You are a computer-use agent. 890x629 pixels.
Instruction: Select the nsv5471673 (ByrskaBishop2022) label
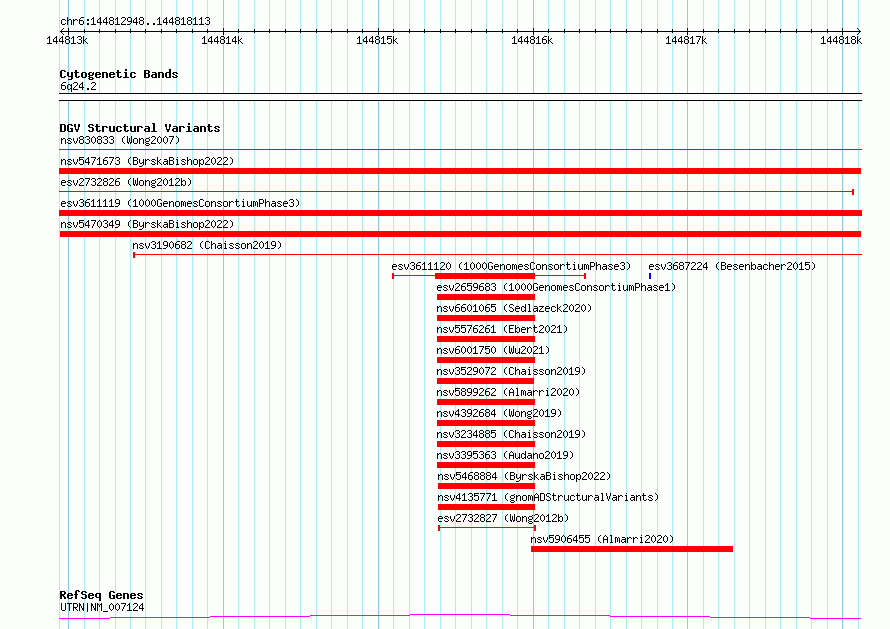coord(147,161)
